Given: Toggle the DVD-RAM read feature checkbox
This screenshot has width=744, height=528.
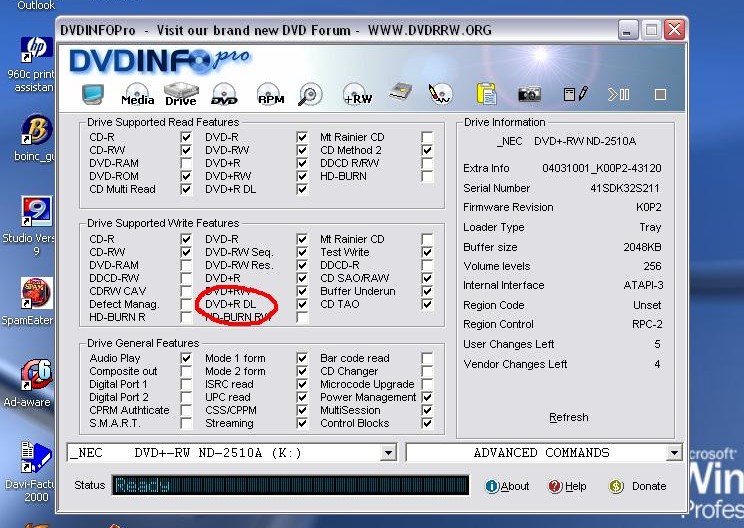Looking at the screenshot, I should pyautogui.click(x=186, y=163).
